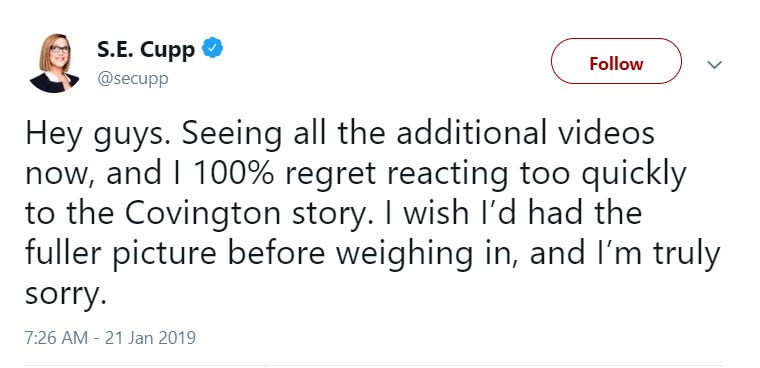The width and height of the screenshot is (760, 368).
Task: Visit the @secupp handle link
Action: (x=133, y=78)
